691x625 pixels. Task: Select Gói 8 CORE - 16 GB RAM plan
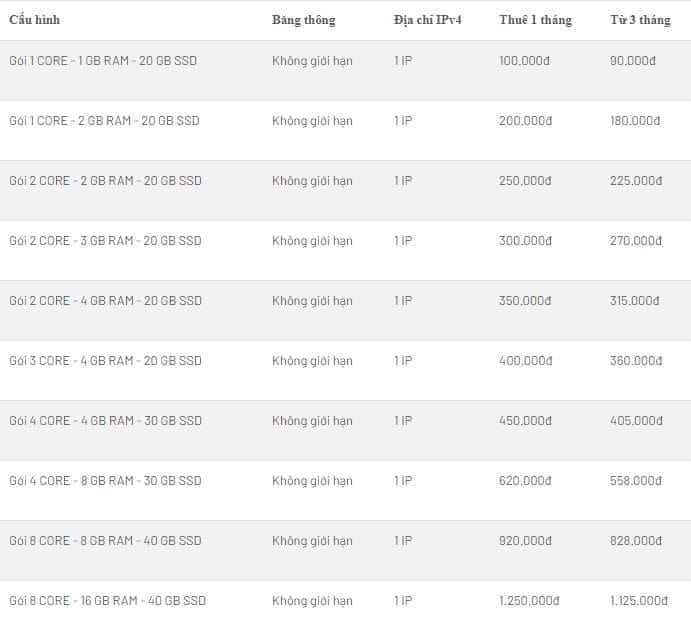[107, 601]
